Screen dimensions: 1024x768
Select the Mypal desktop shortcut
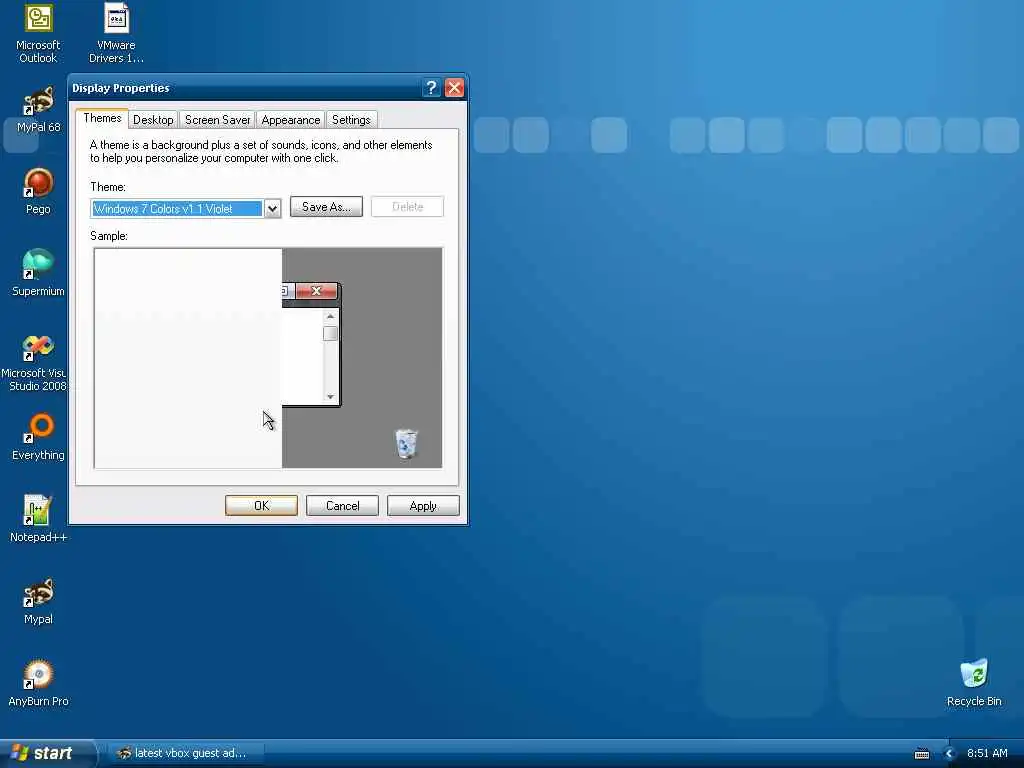[39, 601]
